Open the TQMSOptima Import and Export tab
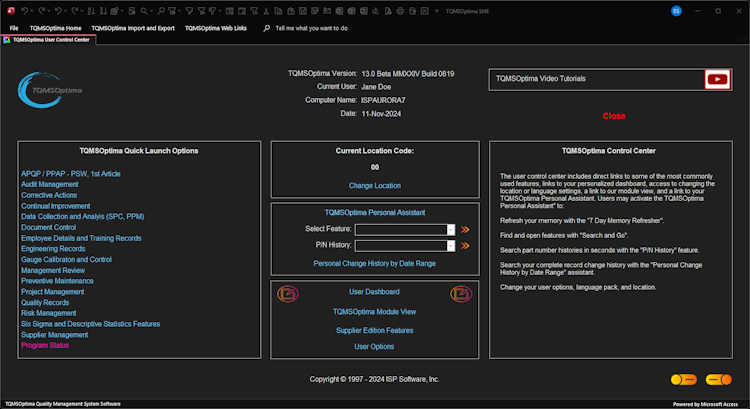The width and height of the screenshot is (750, 409). 133,28
